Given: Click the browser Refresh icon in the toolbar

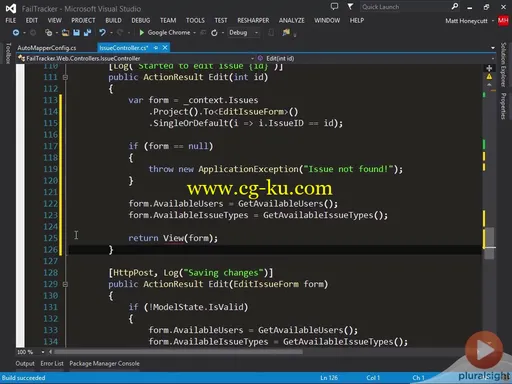Looking at the screenshot, I should [214, 33].
